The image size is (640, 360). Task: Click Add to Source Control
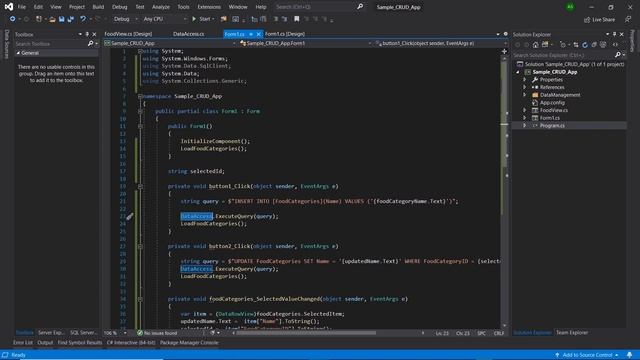click(587, 355)
